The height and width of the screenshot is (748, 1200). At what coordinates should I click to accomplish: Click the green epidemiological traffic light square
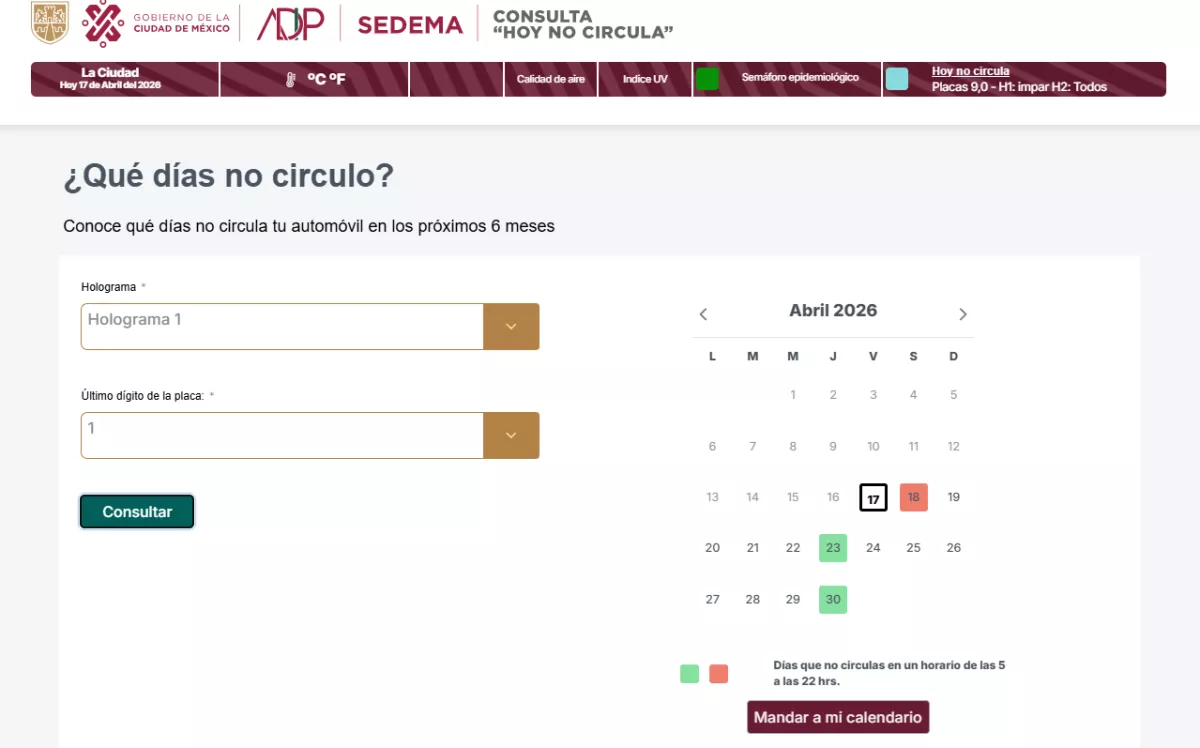click(707, 79)
